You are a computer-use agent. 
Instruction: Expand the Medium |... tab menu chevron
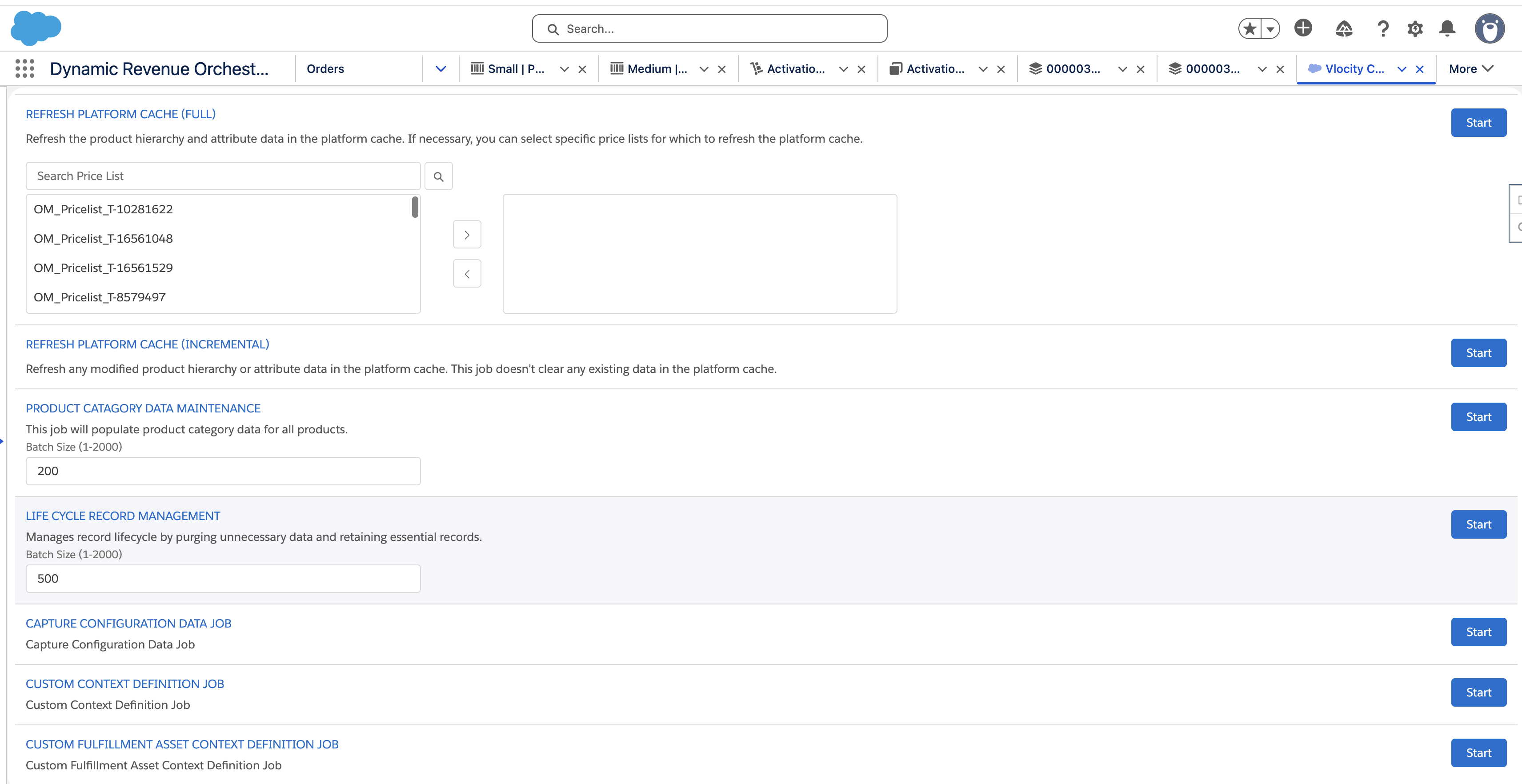(x=704, y=69)
